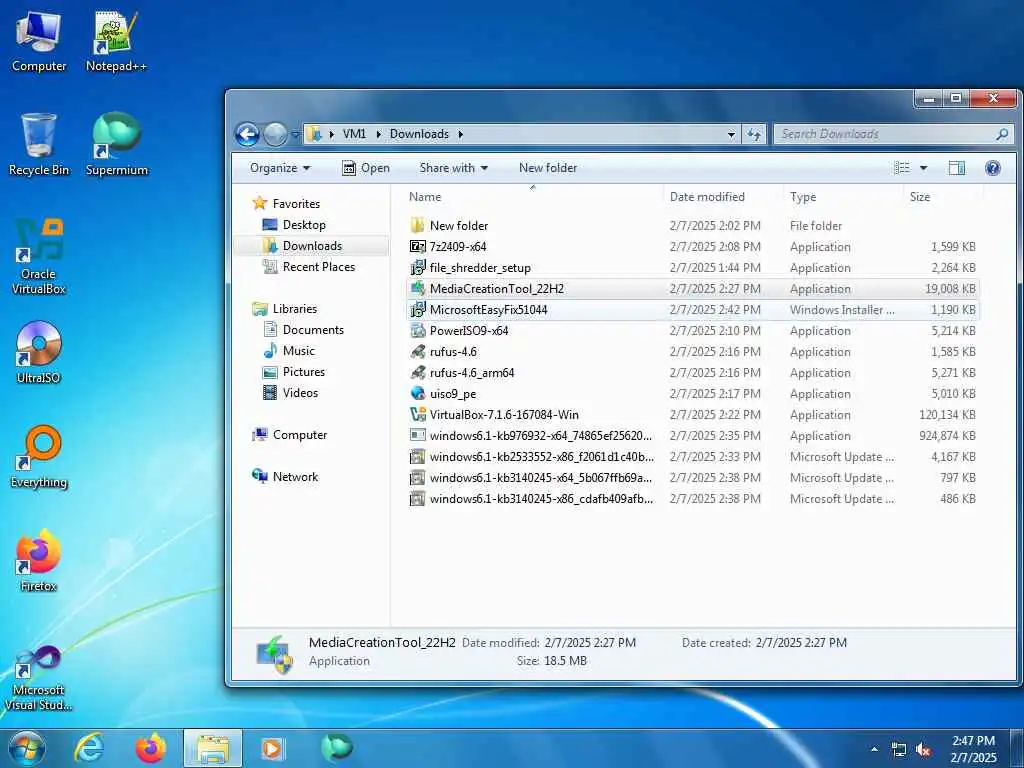The image size is (1024, 768).
Task: Launch Notepad++ from the desktop
Action: pos(116,42)
